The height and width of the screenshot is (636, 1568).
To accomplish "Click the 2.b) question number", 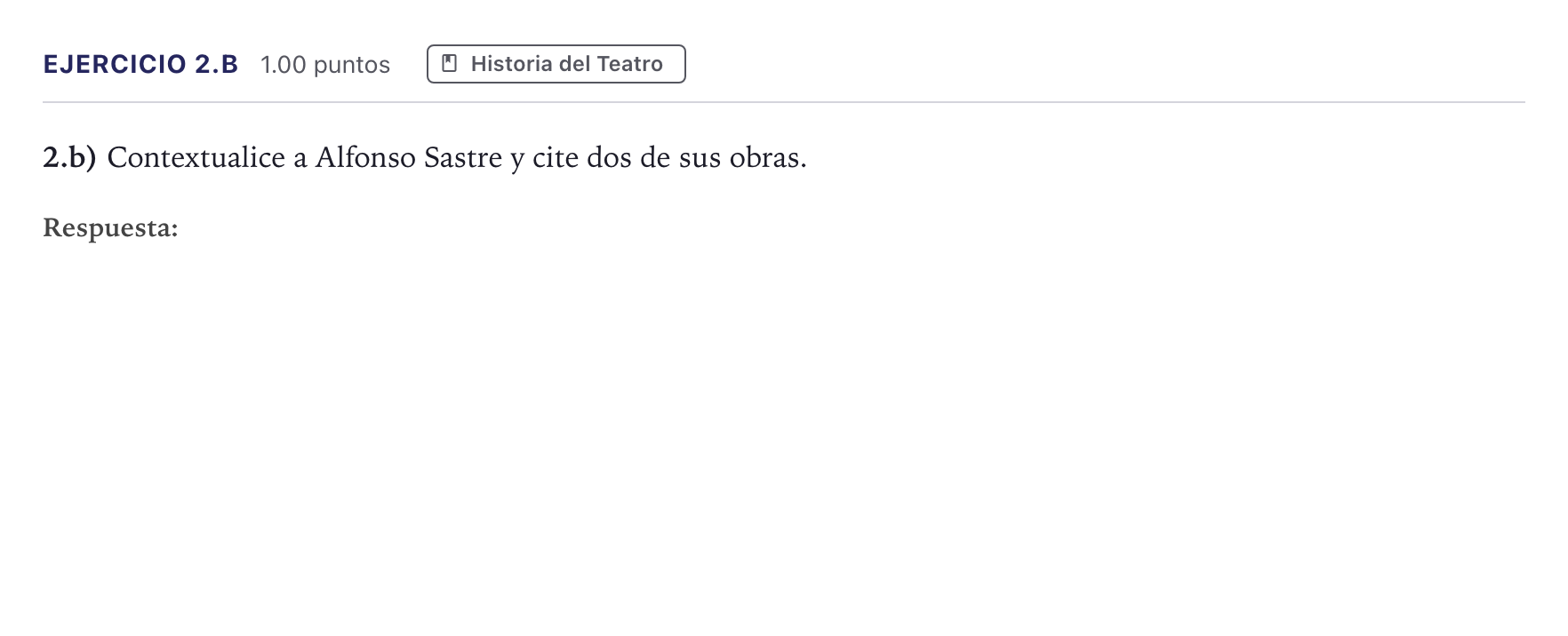I will [69, 157].
